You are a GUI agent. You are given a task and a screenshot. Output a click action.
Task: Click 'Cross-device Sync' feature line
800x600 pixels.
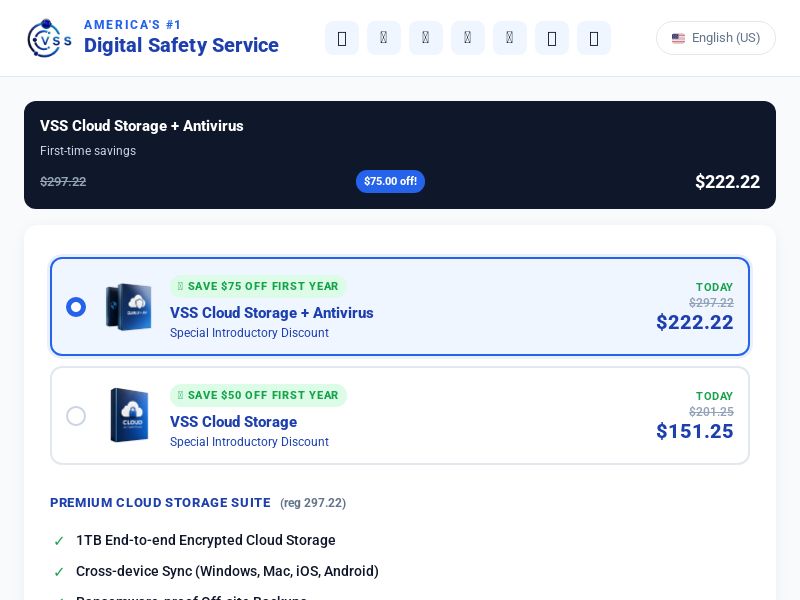click(227, 571)
